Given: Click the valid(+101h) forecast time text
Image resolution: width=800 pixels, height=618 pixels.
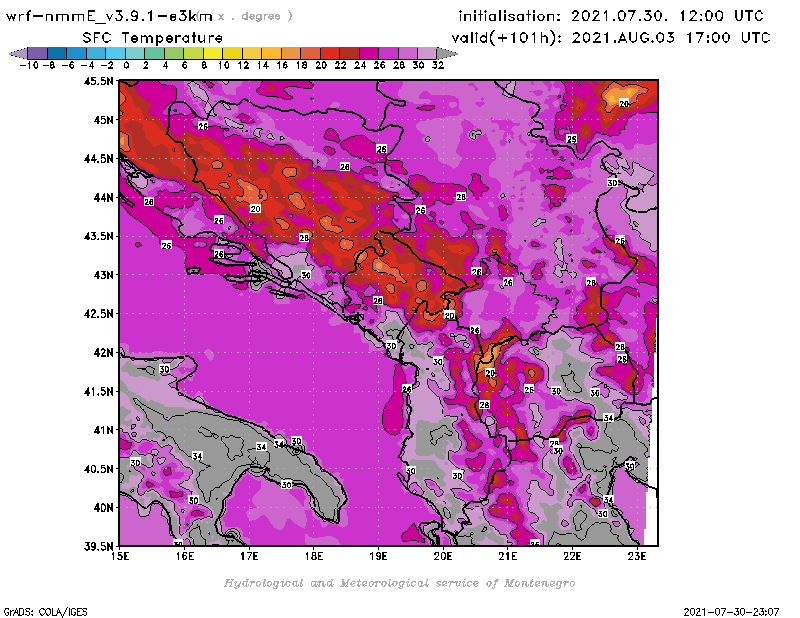Looking at the screenshot, I should click(x=611, y=38).
